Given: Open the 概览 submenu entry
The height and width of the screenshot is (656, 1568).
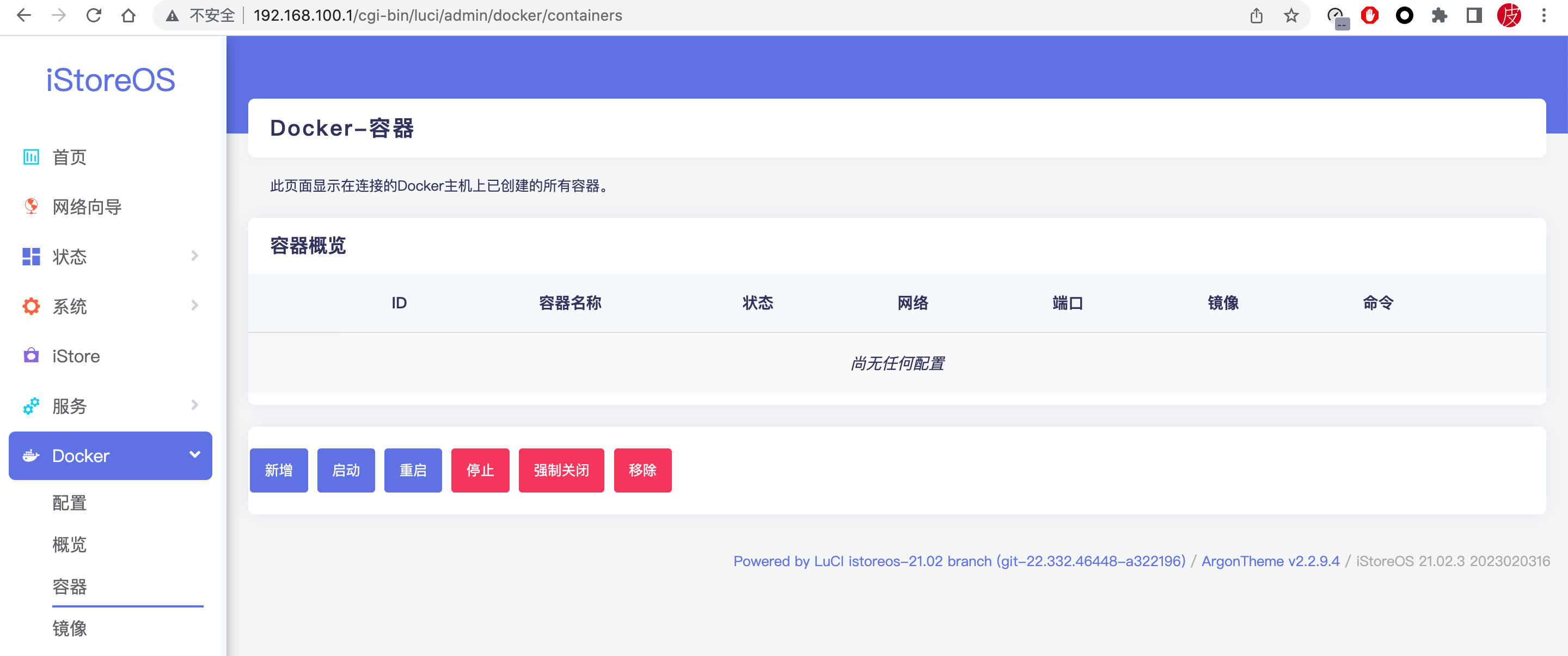Looking at the screenshot, I should (x=69, y=544).
